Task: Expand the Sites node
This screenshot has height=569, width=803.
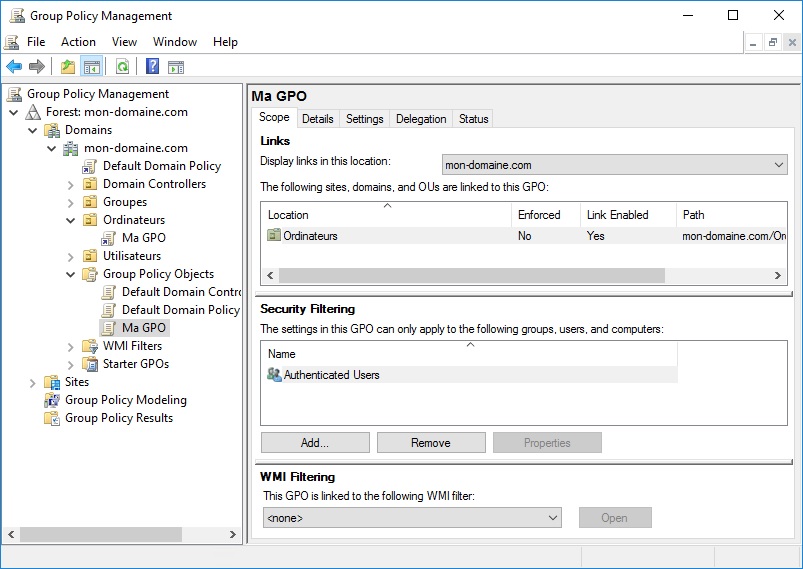Action: (33, 383)
